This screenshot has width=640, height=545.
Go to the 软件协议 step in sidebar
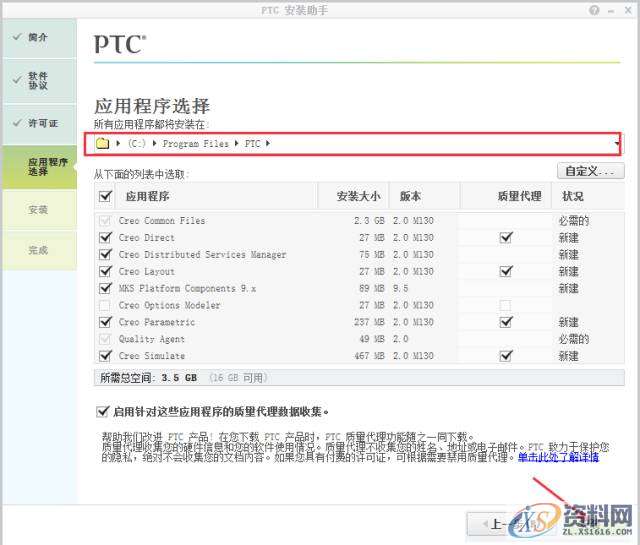pyautogui.click(x=39, y=81)
